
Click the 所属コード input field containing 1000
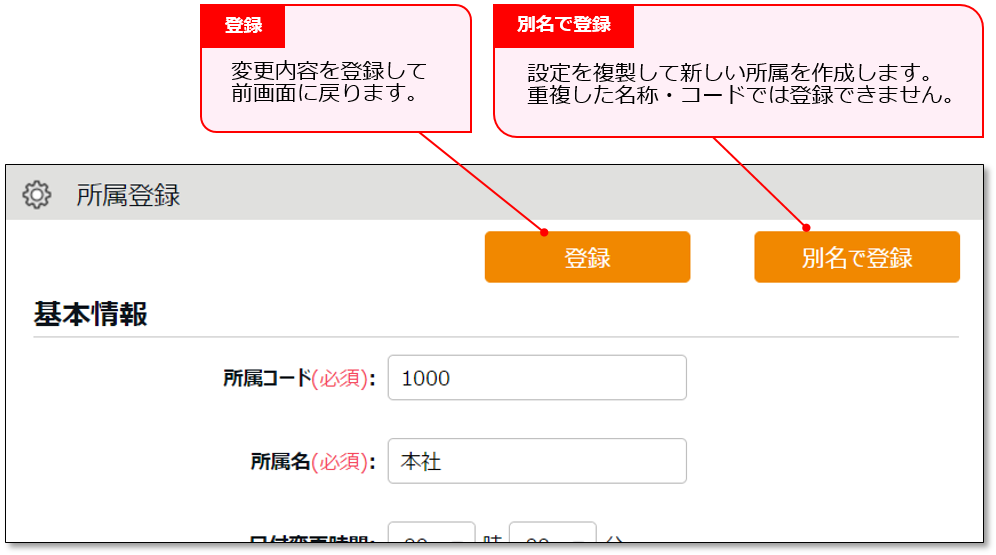(x=537, y=378)
